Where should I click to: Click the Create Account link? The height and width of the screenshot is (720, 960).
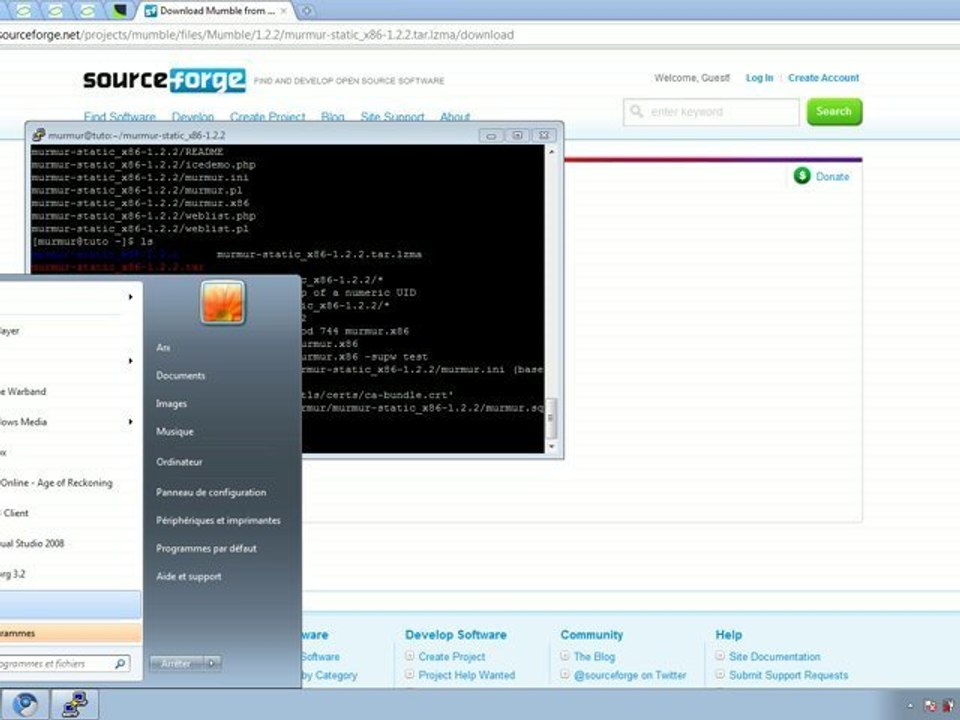pos(823,78)
